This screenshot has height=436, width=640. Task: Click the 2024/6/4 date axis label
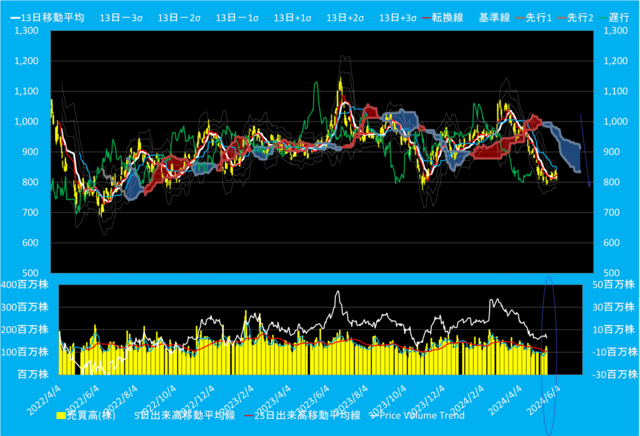(543, 400)
